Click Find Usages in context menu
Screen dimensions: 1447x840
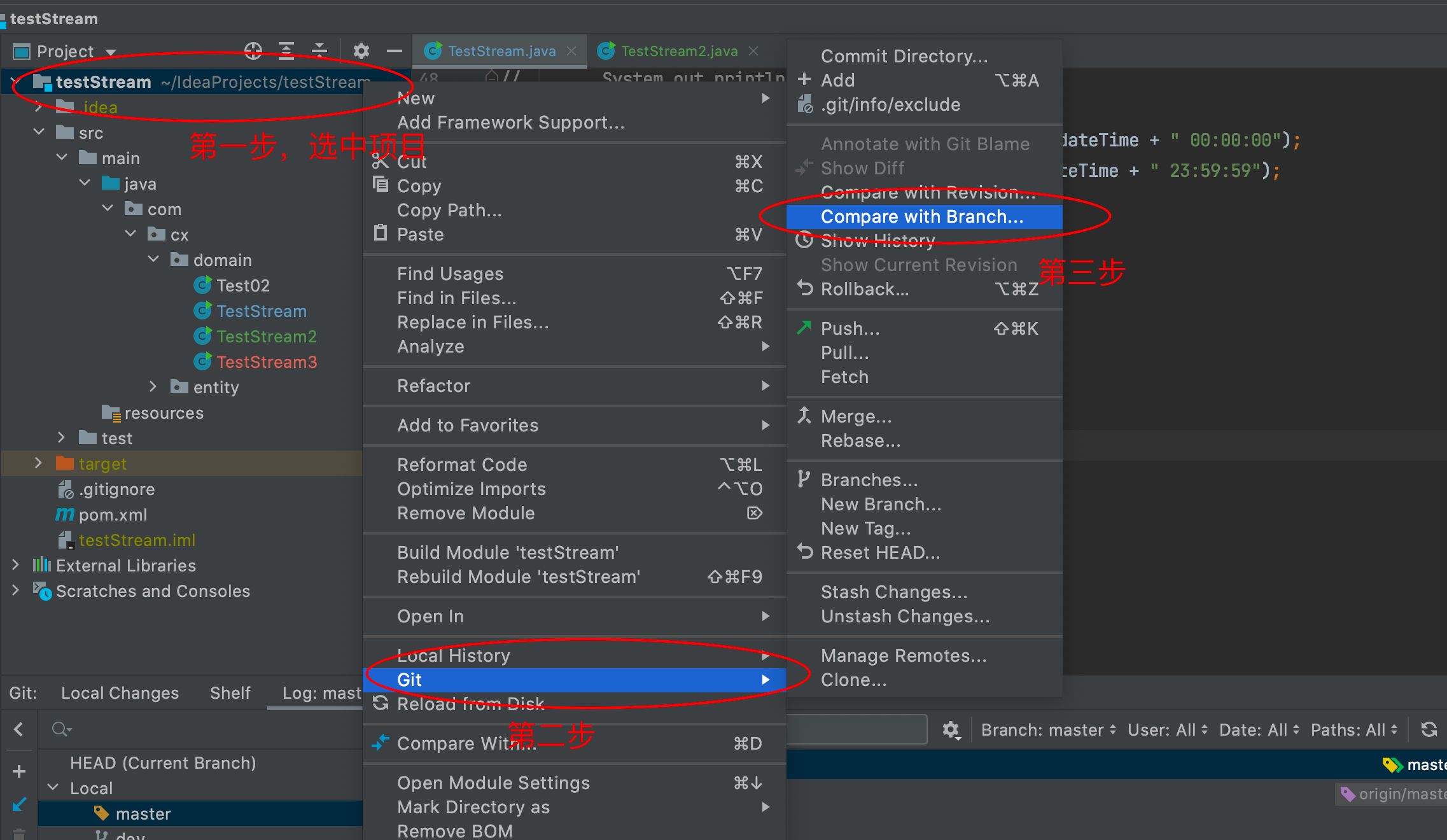574,274
